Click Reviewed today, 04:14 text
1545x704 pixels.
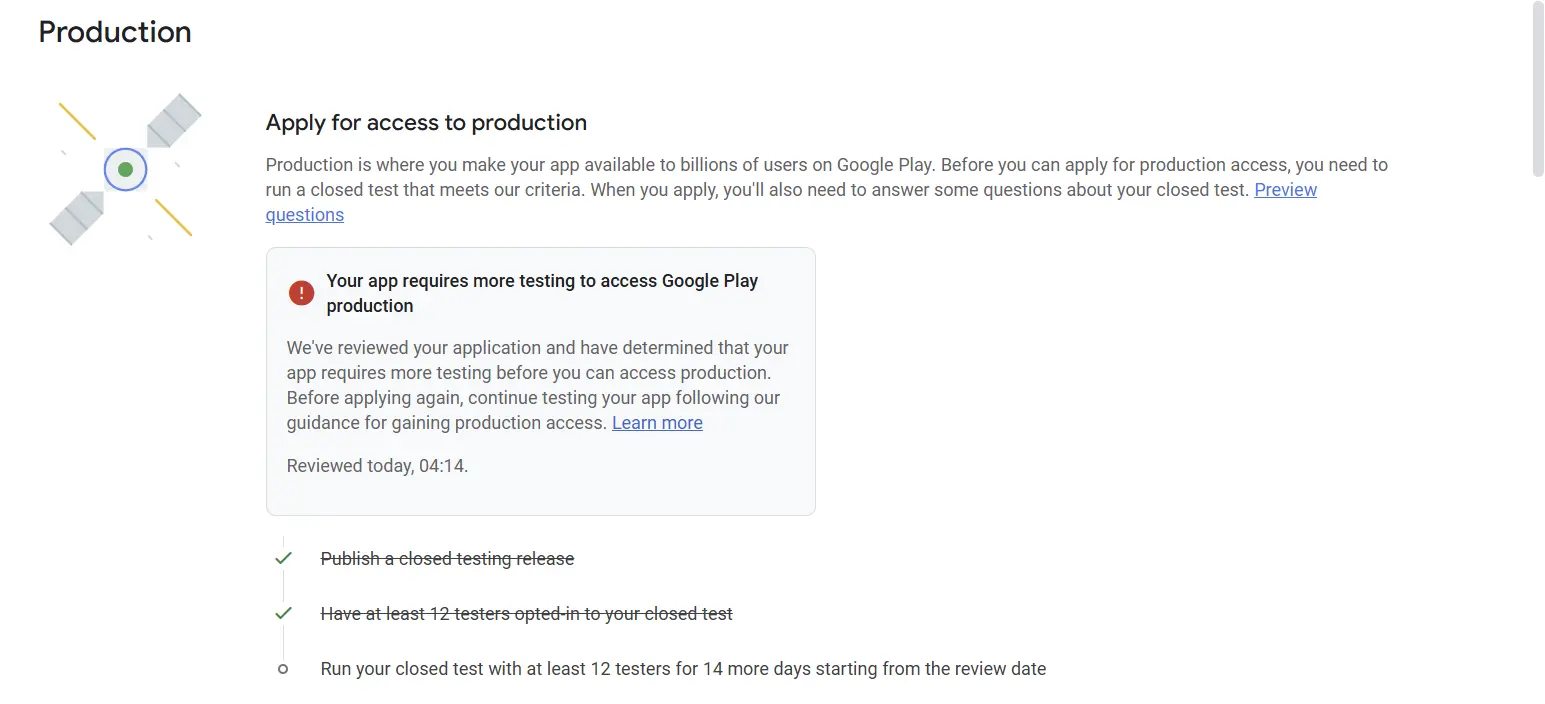377,465
